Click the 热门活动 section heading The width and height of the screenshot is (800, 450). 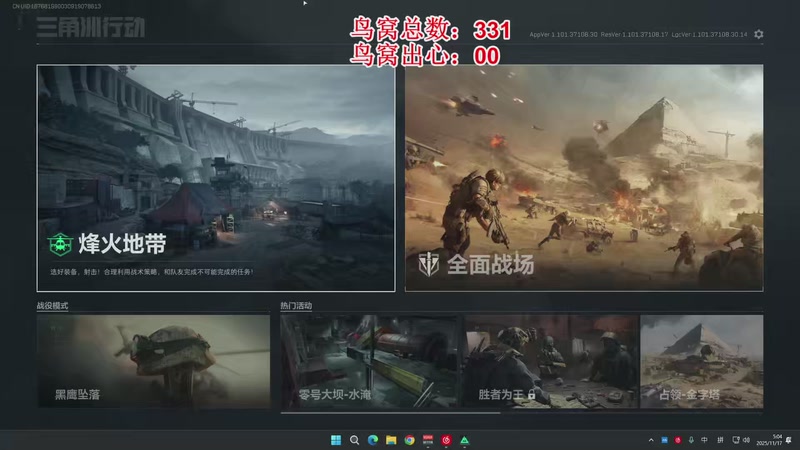pos(296,306)
